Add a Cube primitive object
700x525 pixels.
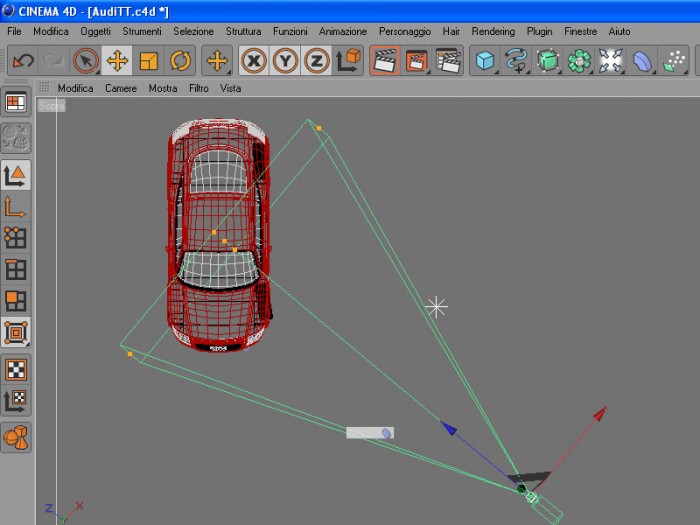click(485, 60)
